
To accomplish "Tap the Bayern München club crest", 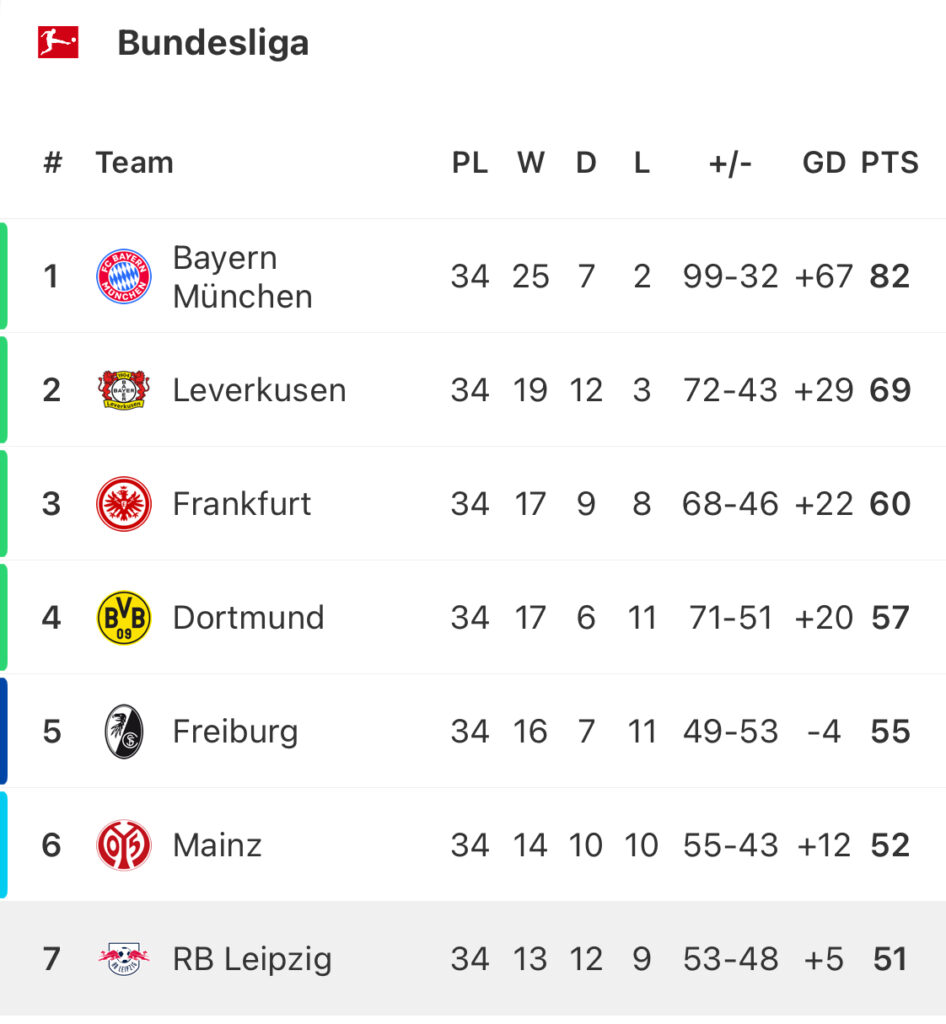I will [x=124, y=276].
